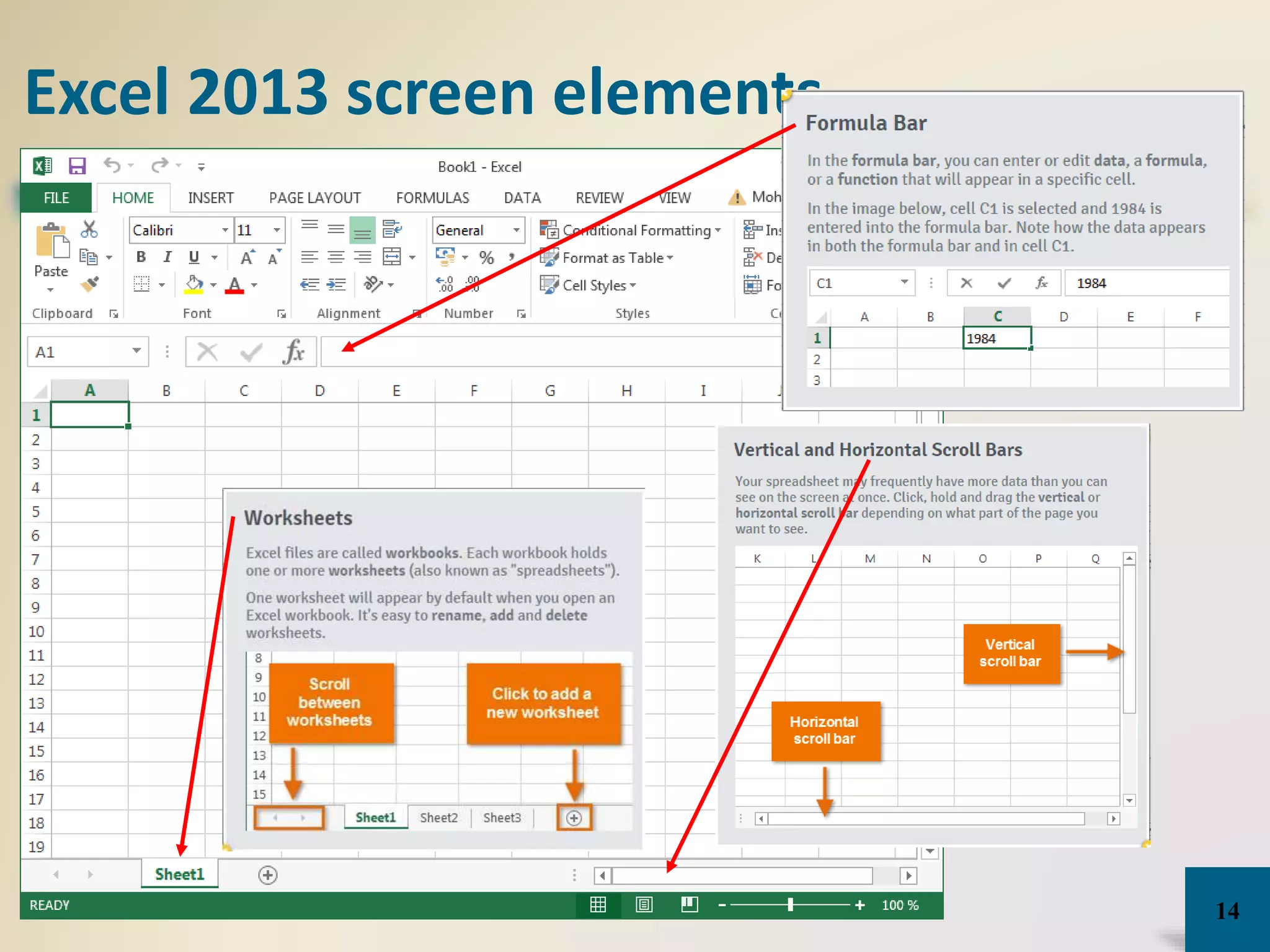
Task: Toggle Bold formatting
Action: point(141,257)
